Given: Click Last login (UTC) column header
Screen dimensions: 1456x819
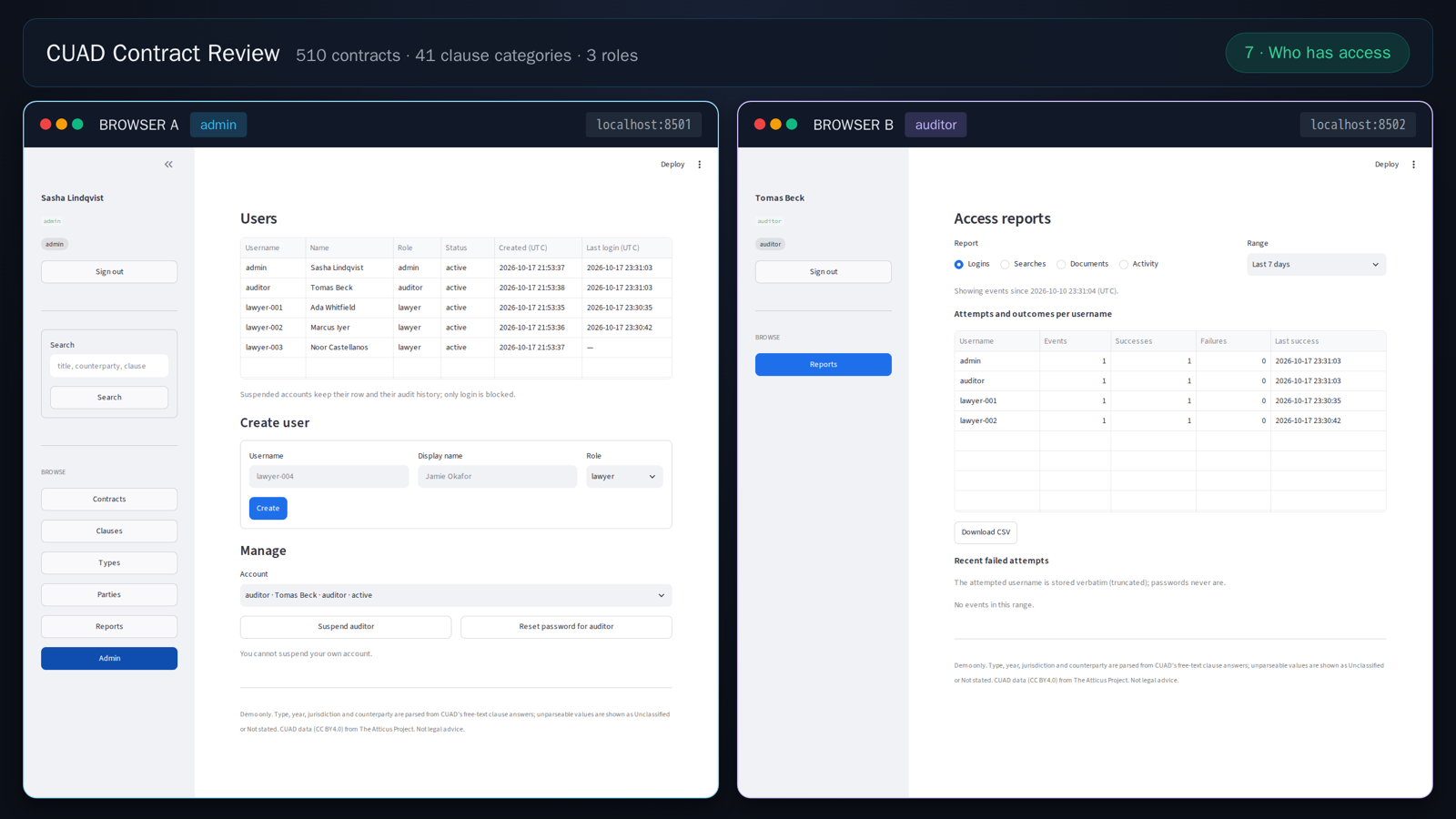Looking at the screenshot, I should [x=627, y=248].
